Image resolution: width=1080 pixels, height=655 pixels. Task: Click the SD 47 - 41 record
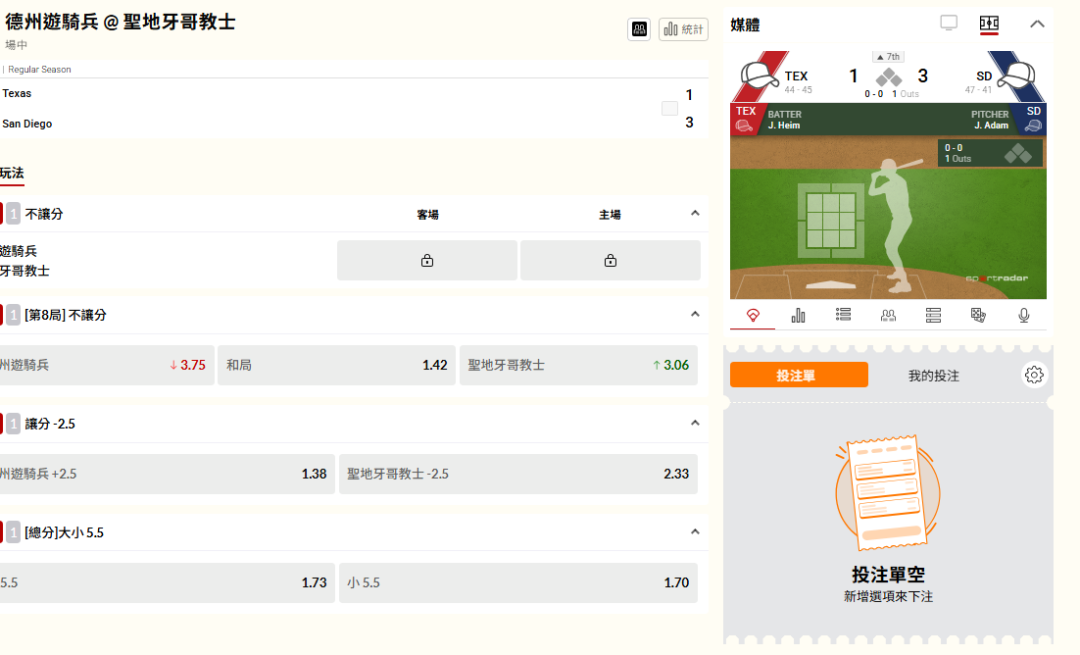tap(978, 90)
